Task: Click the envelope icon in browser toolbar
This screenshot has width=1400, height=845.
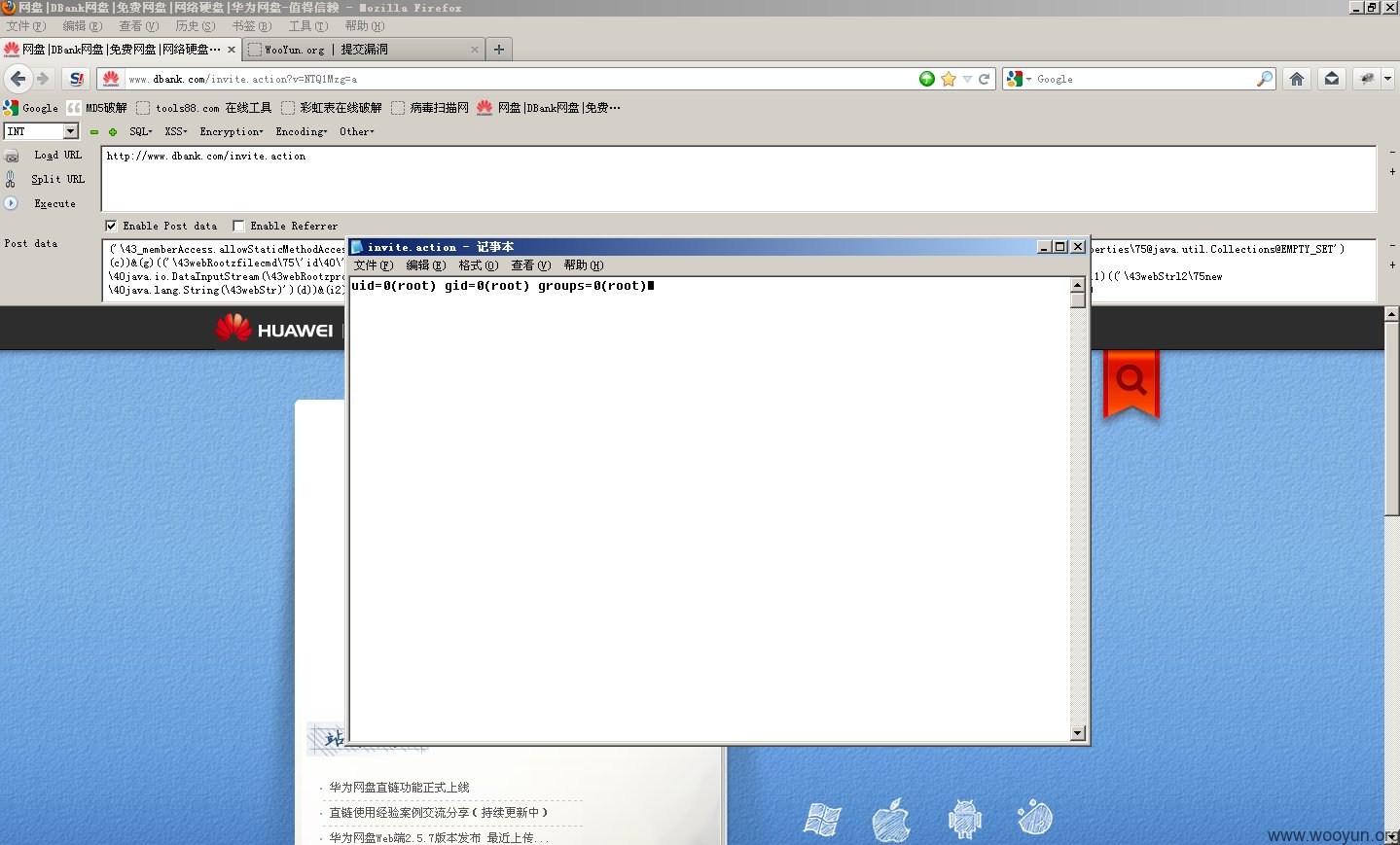Action: [x=1332, y=79]
